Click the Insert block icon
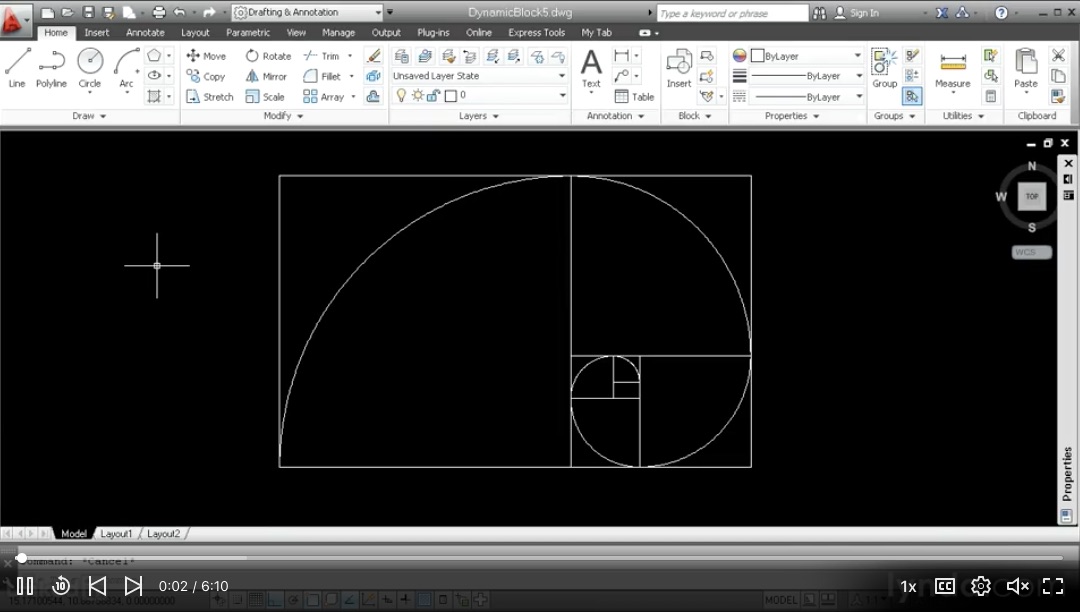The image size is (1080, 612). 679,68
